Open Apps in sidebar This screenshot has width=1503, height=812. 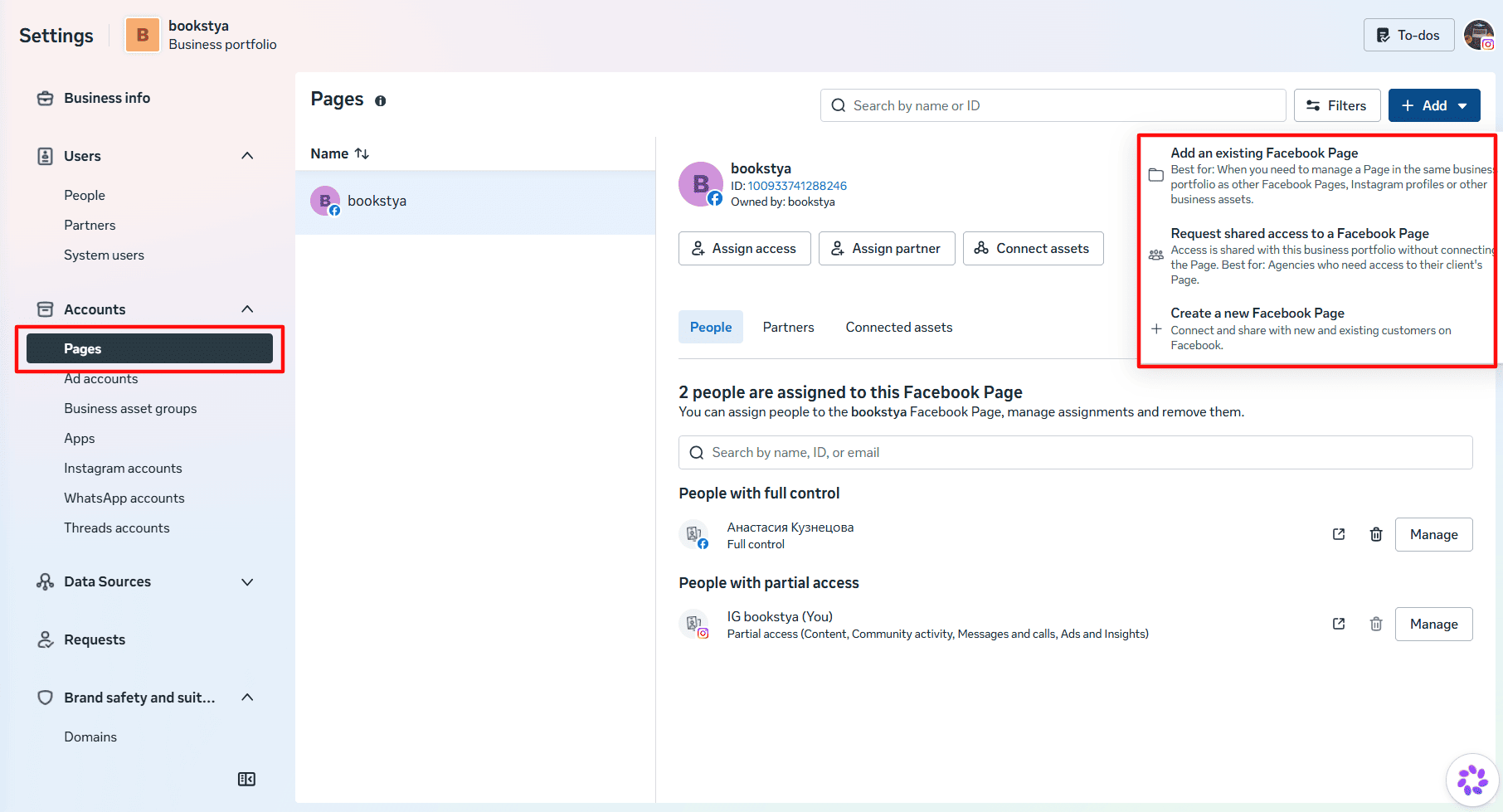coord(80,438)
